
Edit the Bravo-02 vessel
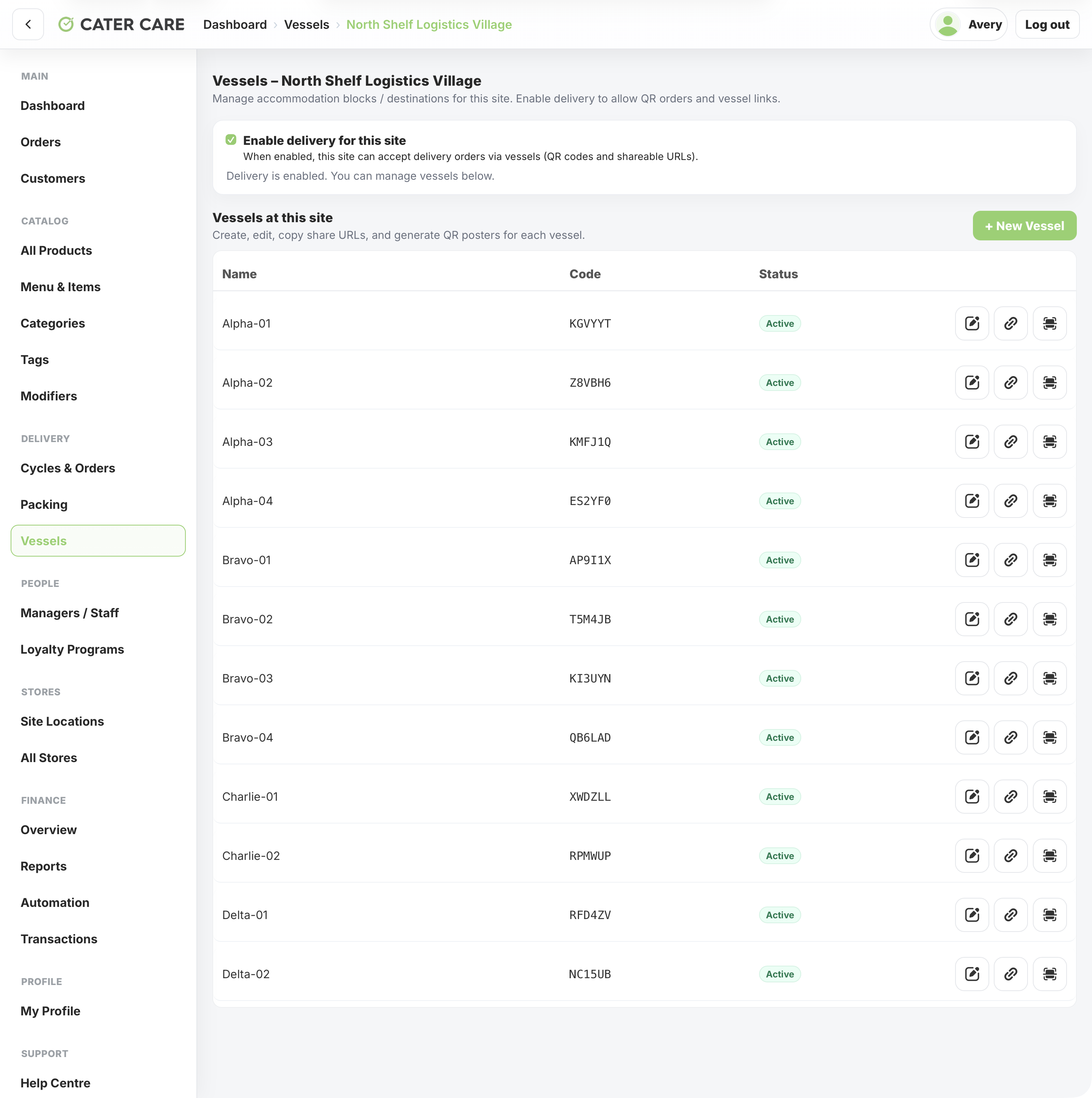[972, 619]
